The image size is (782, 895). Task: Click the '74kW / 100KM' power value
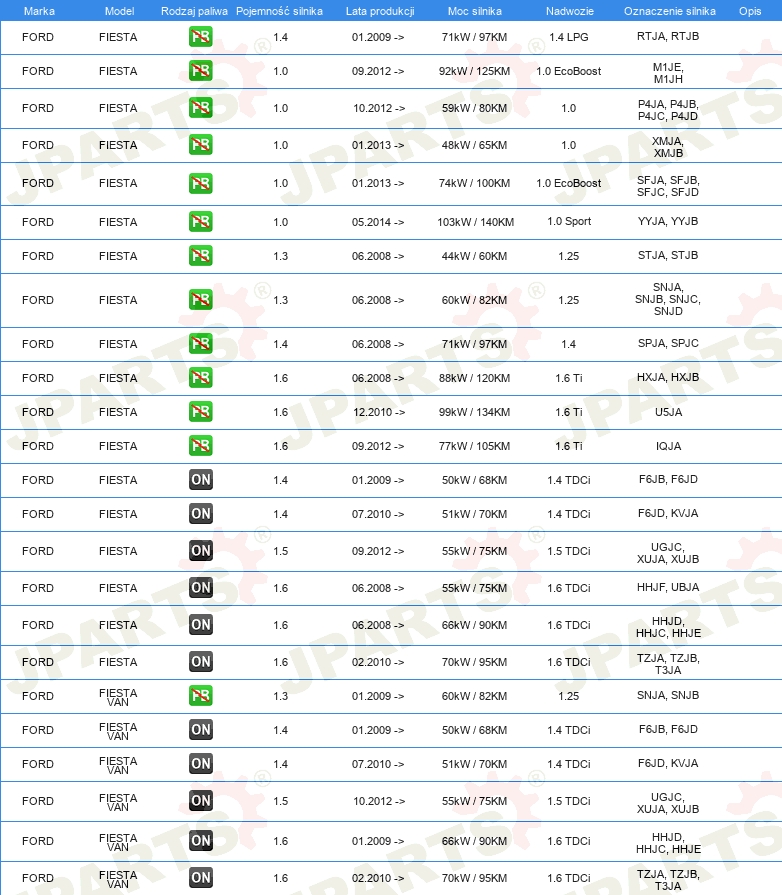tap(474, 184)
